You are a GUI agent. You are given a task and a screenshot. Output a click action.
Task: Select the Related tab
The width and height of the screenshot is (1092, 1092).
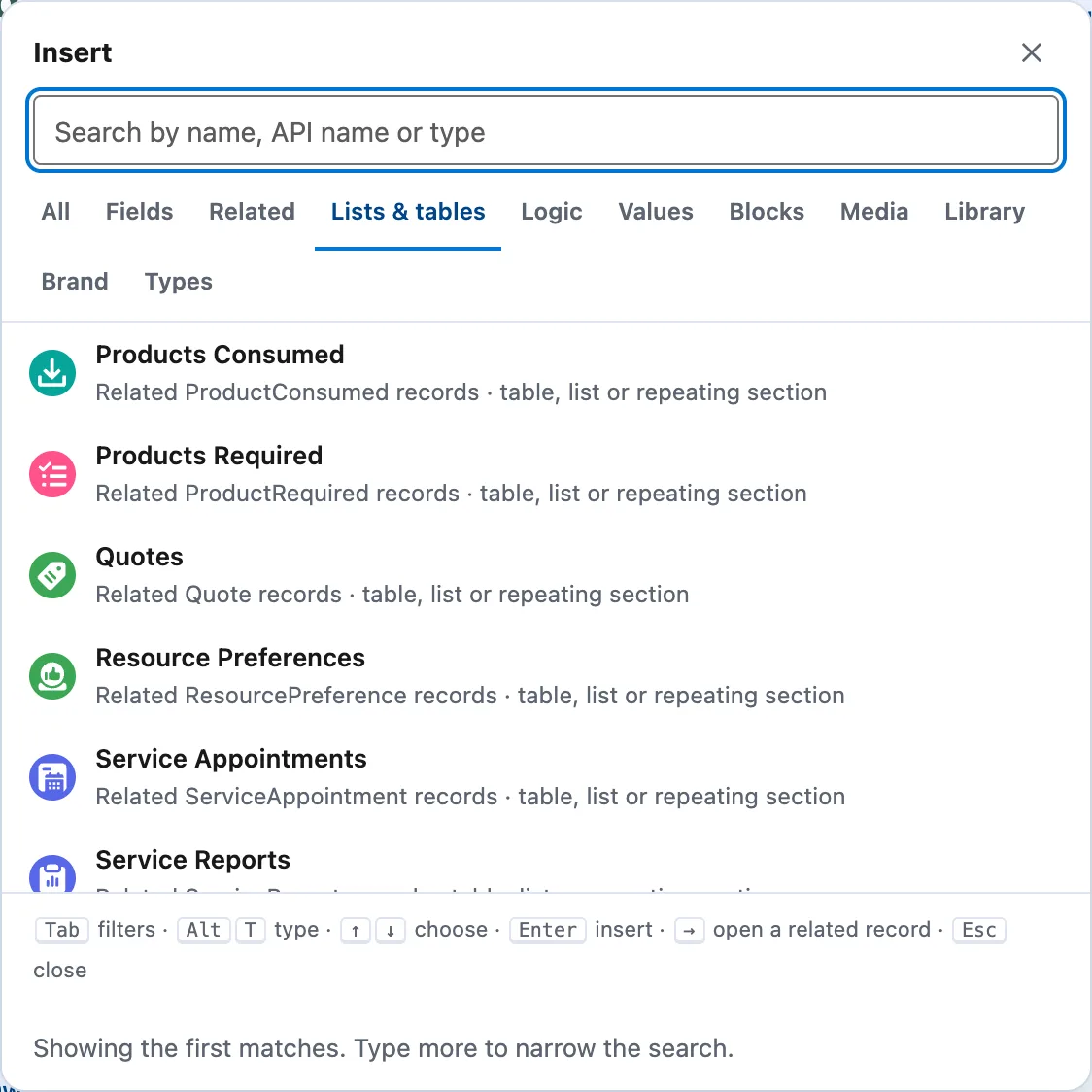252,212
